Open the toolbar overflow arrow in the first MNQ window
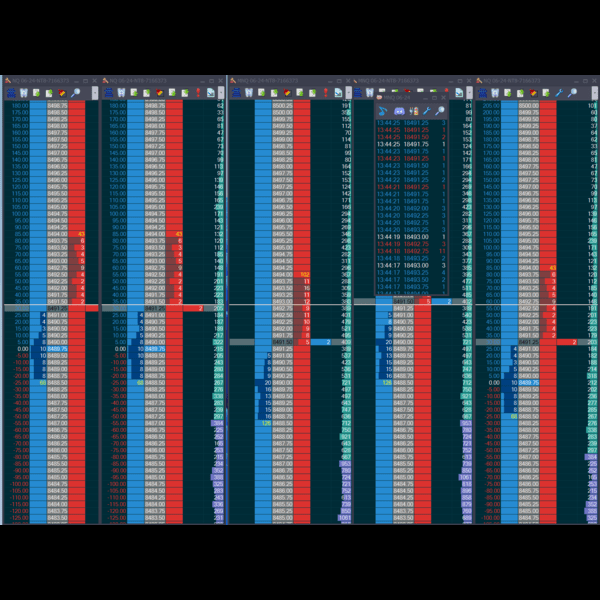Viewport: 600px width, 600px height. [348, 93]
